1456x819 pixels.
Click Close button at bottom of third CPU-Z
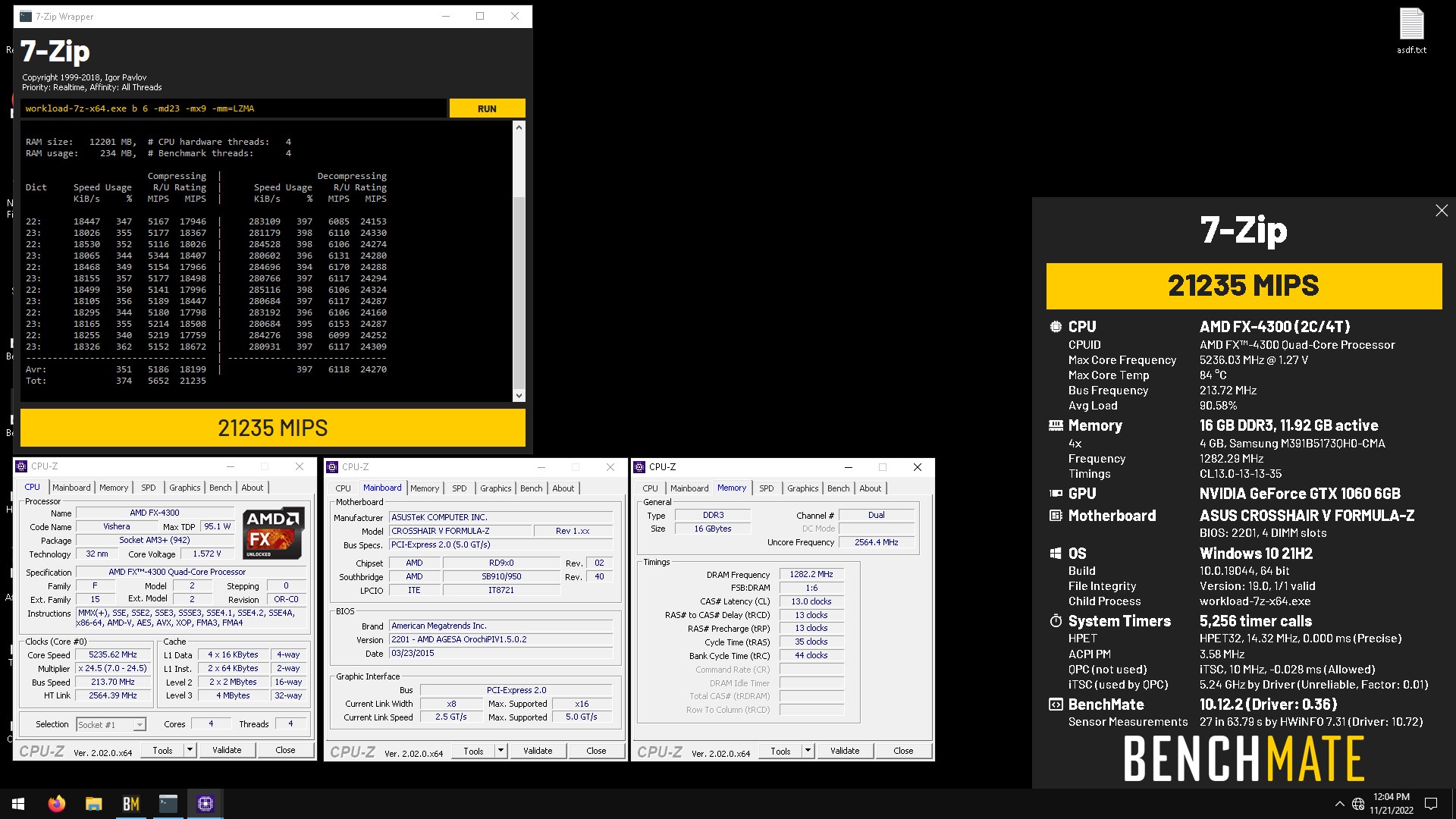pos(904,751)
